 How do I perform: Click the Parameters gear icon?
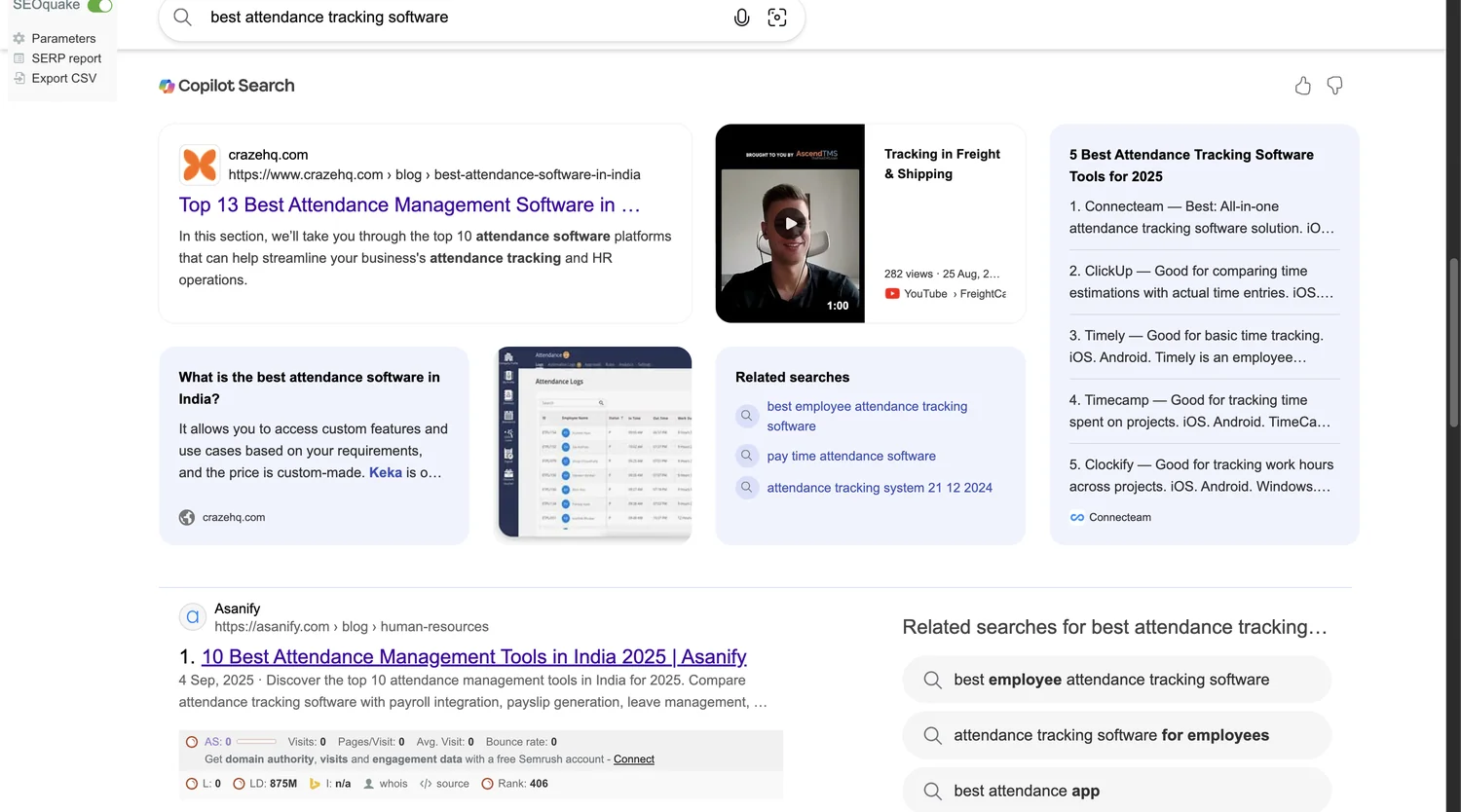19,38
